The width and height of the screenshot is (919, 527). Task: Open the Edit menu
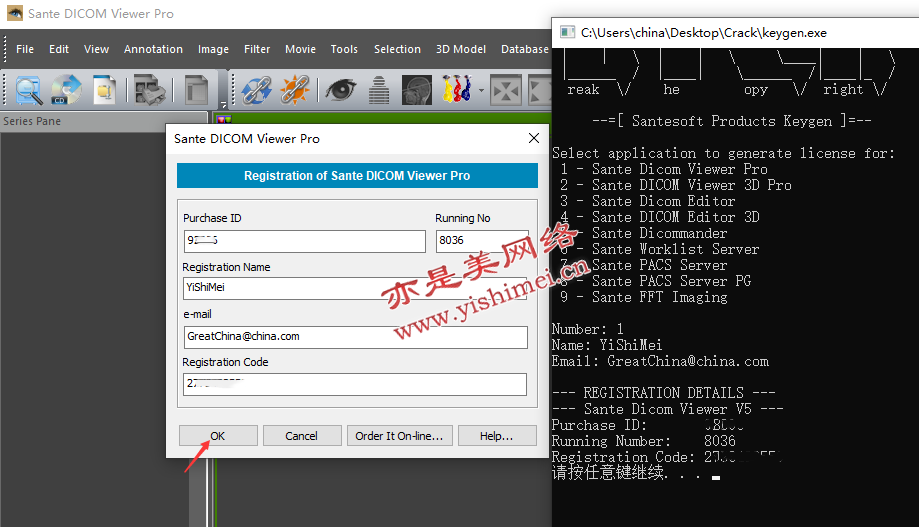click(x=59, y=49)
